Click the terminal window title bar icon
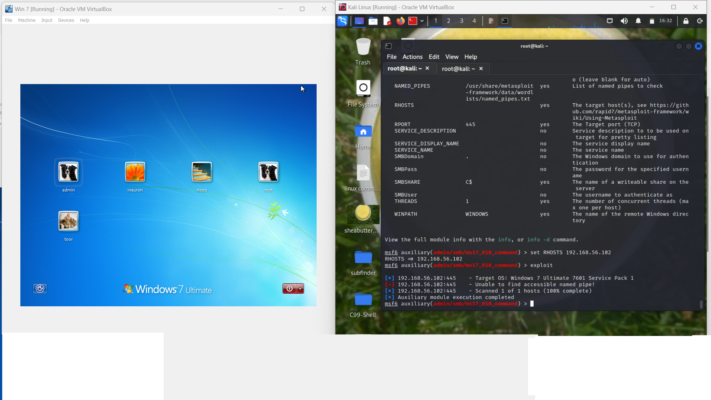 coord(389,46)
